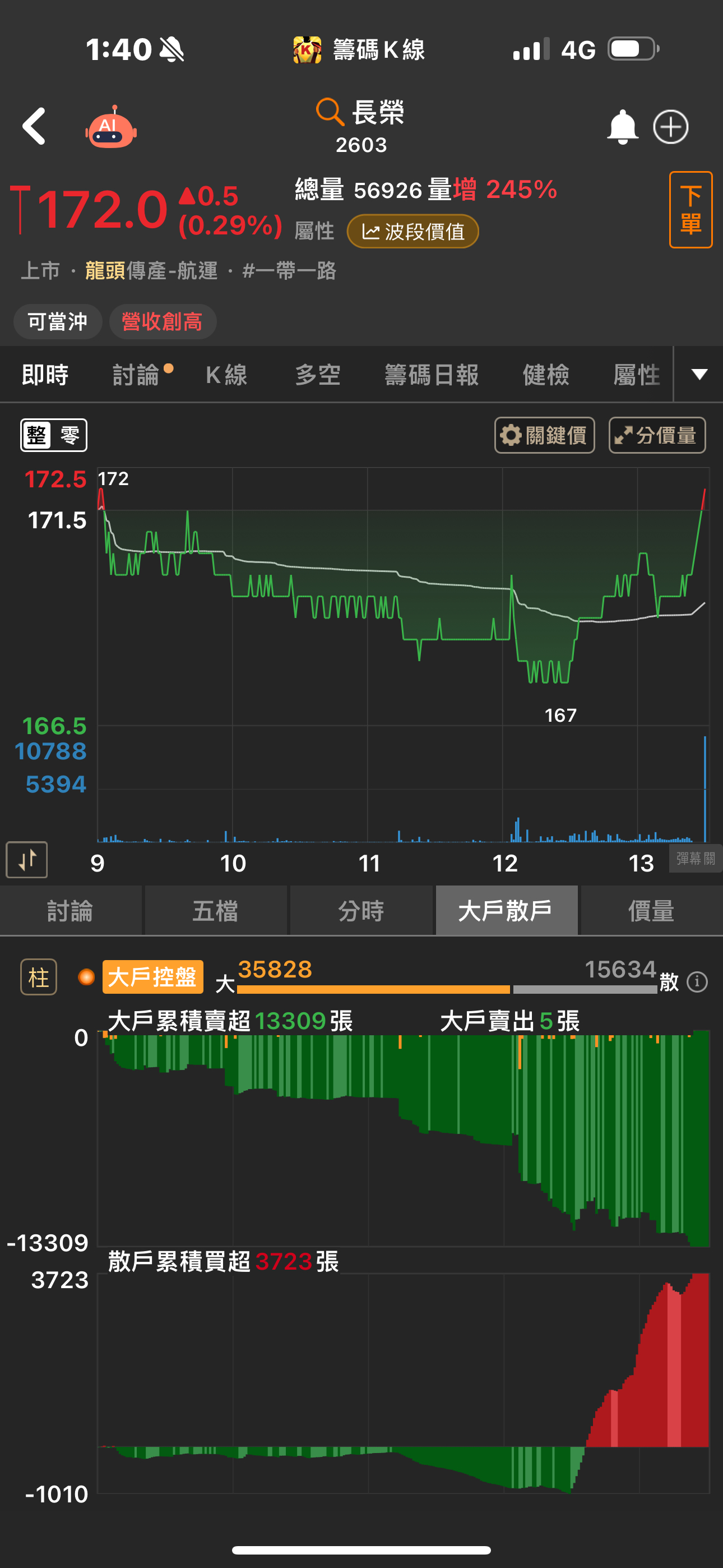Select the 分時 sub-tab

361,911
